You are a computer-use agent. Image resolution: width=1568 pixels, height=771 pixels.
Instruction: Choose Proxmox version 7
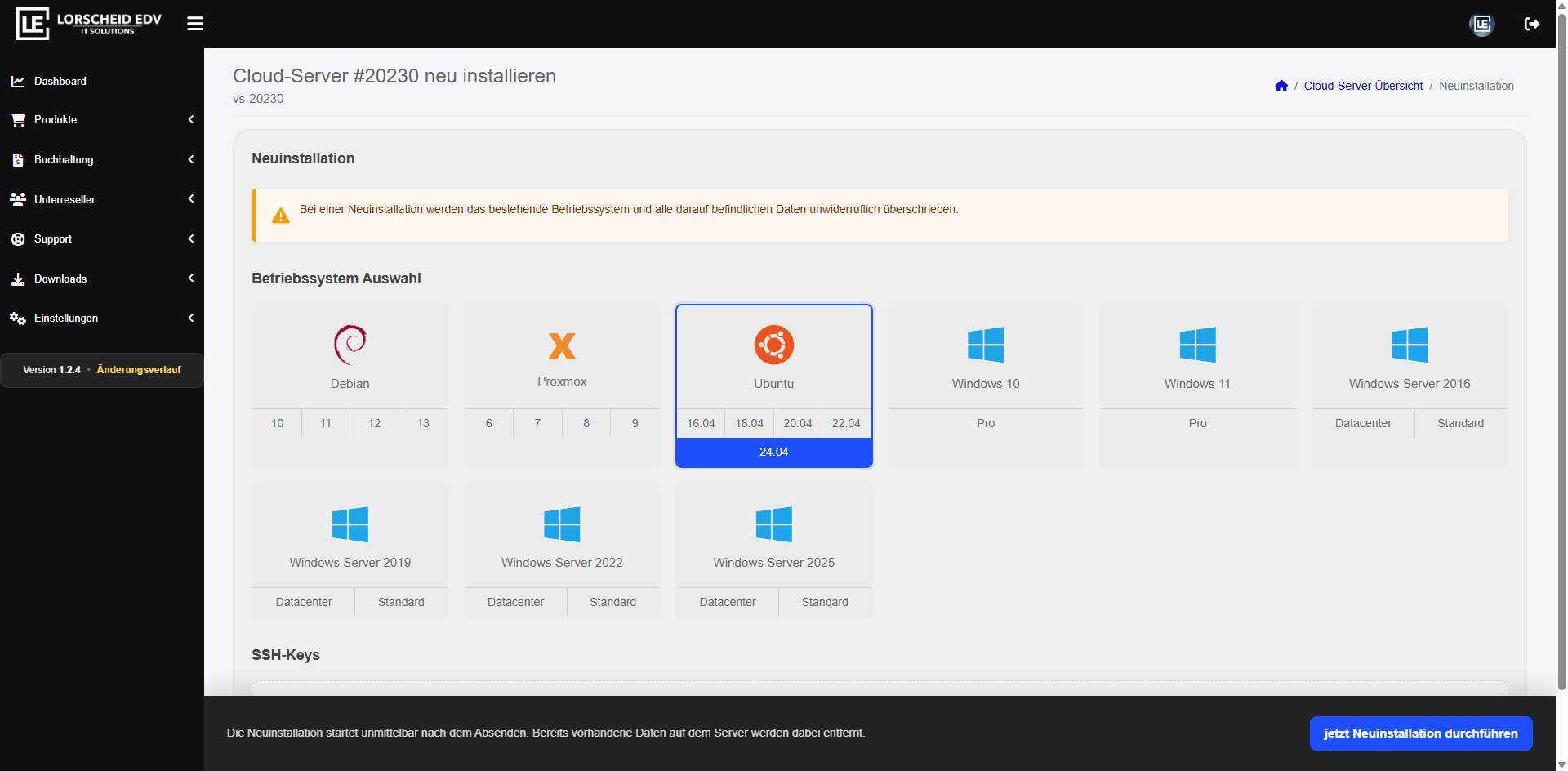[x=537, y=423]
